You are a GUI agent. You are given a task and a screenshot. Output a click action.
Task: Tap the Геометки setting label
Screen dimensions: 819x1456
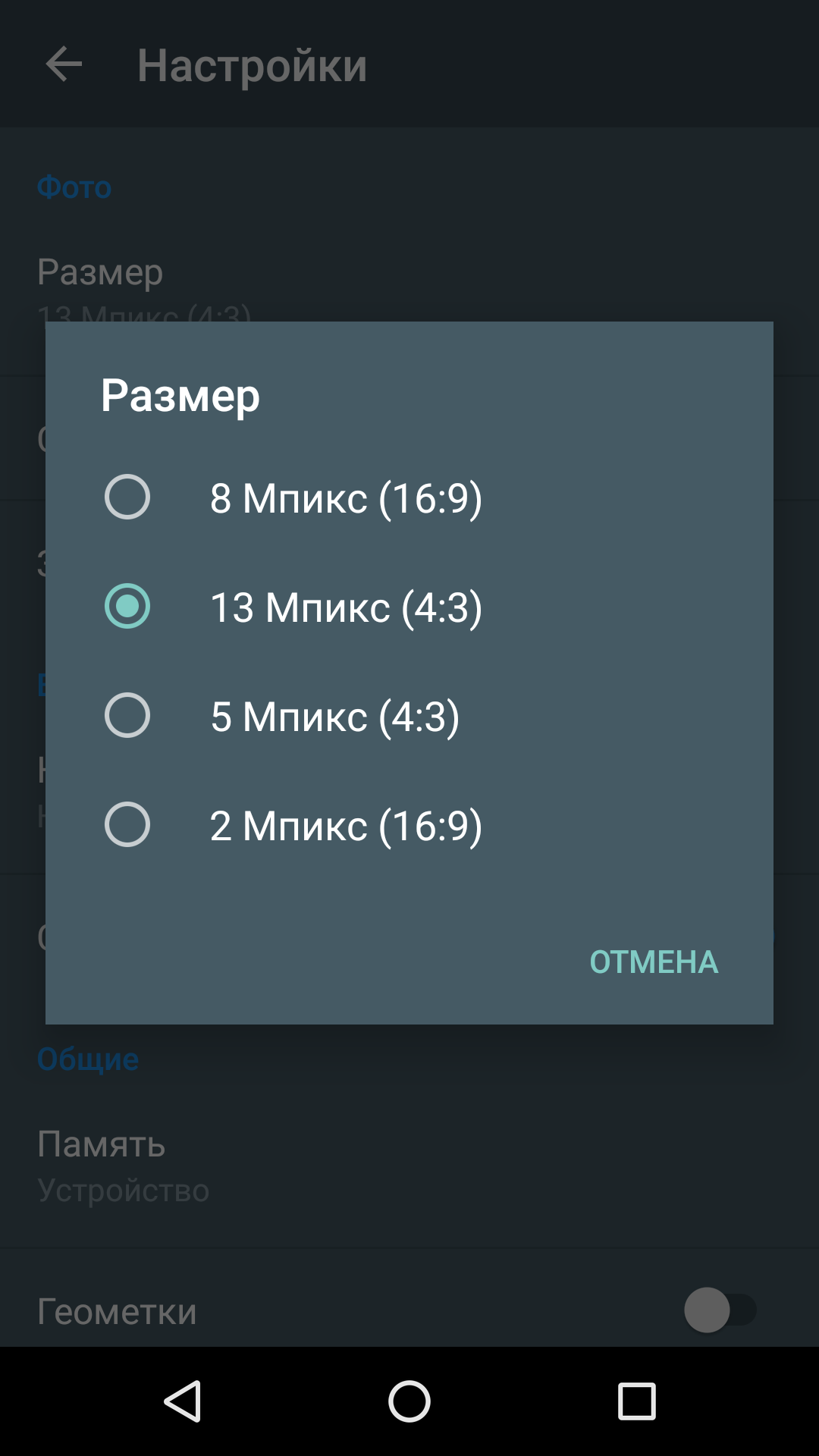pyautogui.click(x=117, y=1311)
